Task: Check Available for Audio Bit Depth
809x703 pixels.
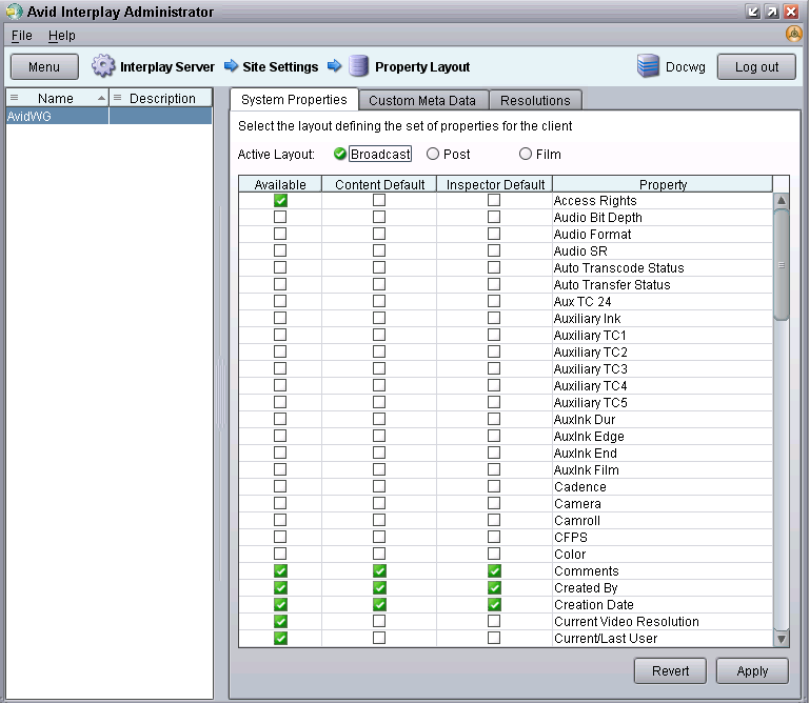Action: (280, 217)
